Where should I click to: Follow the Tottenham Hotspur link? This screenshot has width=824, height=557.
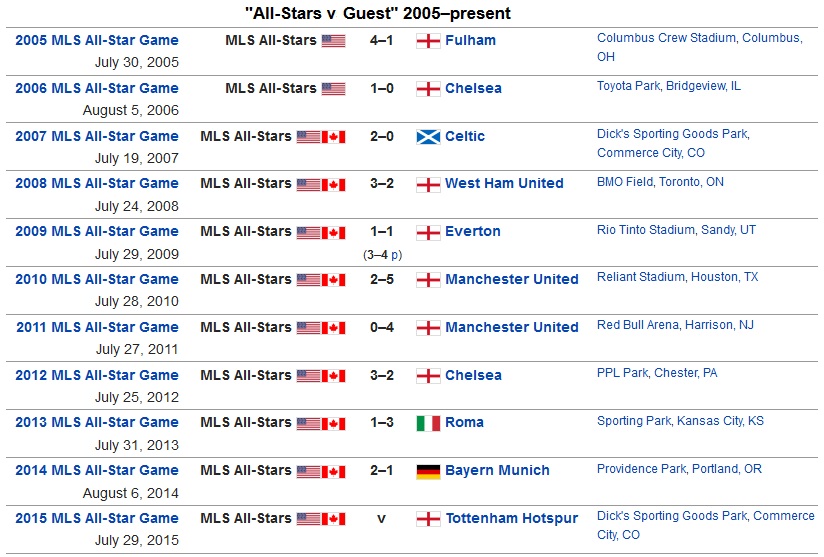511,519
